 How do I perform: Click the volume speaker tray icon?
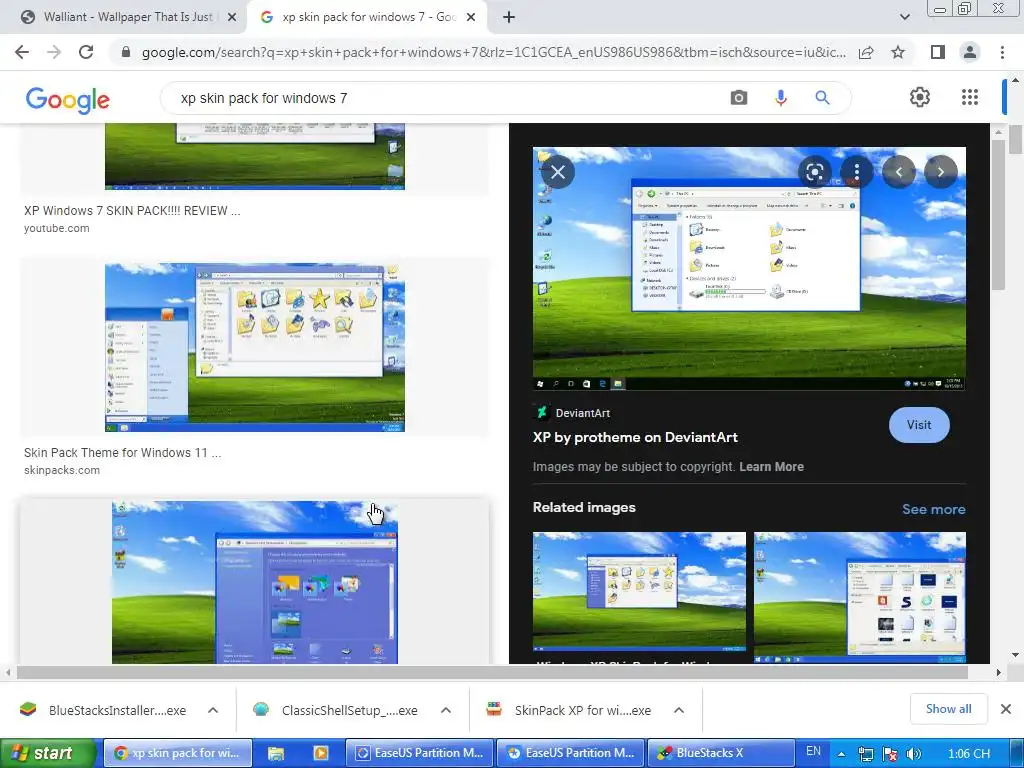click(x=914, y=754)
